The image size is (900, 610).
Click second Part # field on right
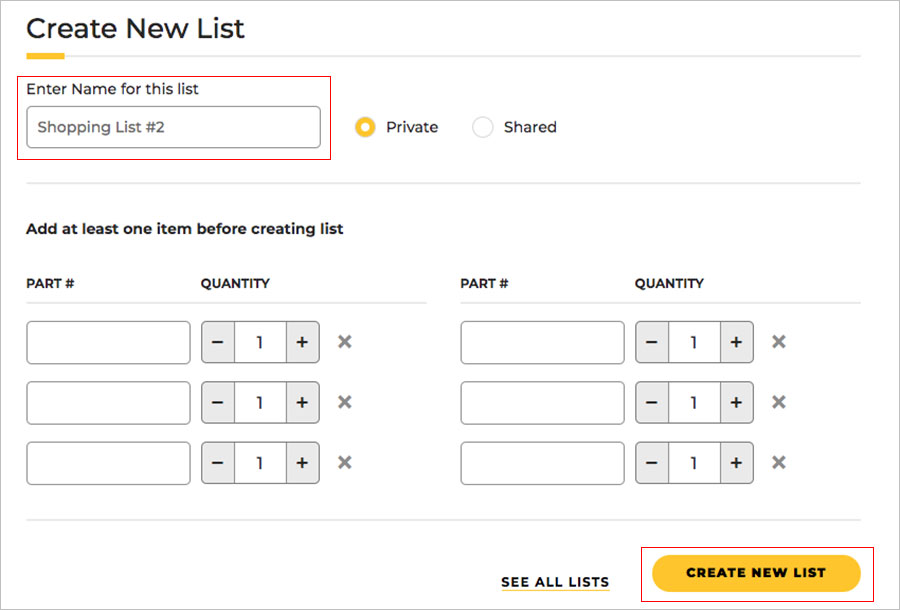(x=542, y=402)
